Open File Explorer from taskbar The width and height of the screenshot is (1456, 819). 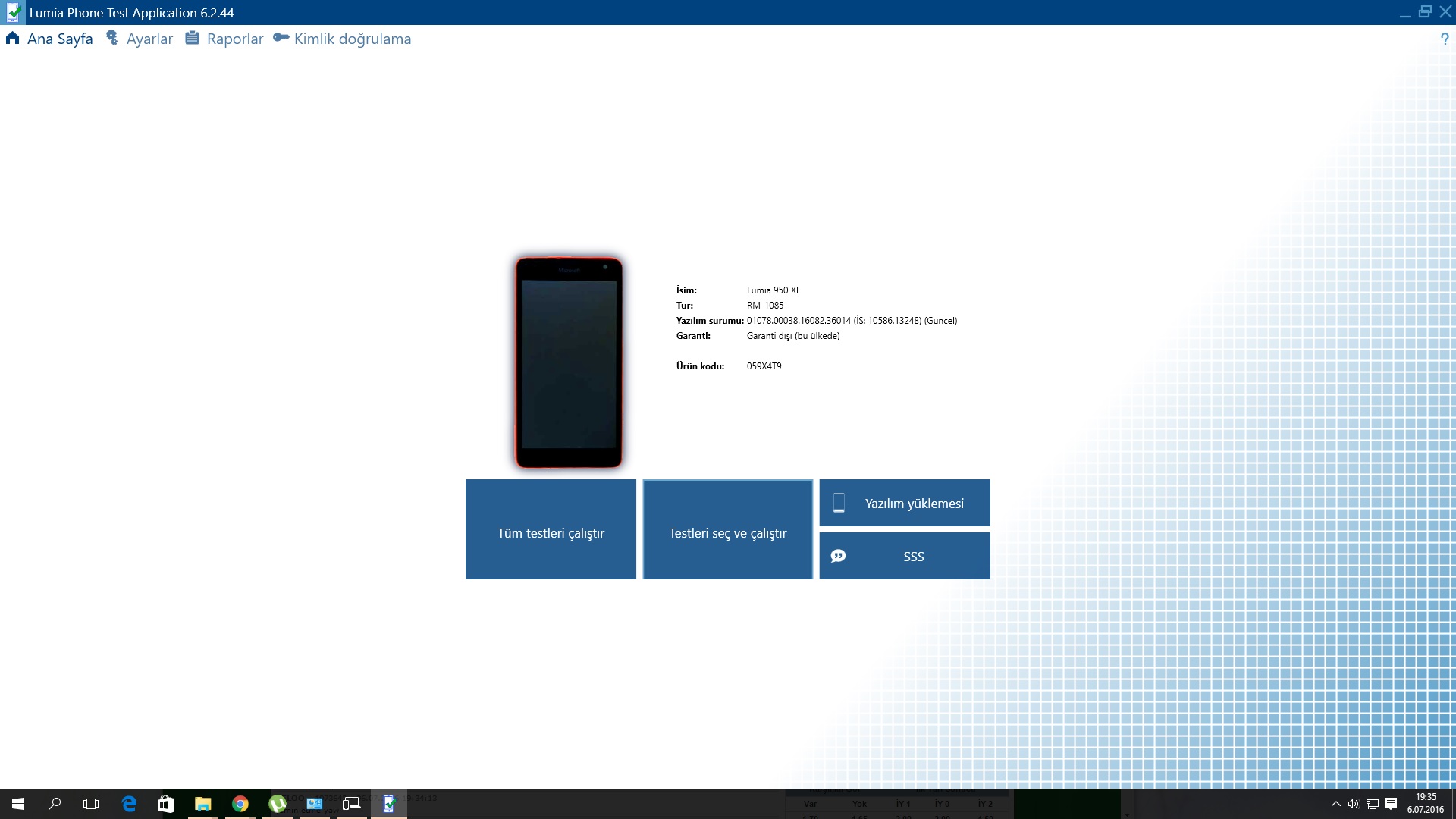click(x=202, y=804)
